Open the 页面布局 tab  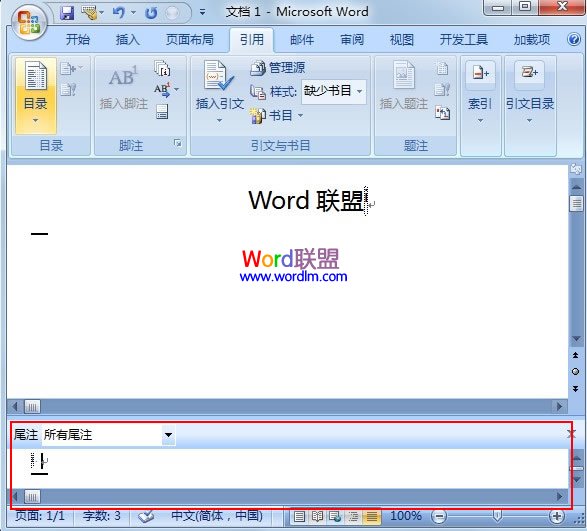[x=189, y=39]
